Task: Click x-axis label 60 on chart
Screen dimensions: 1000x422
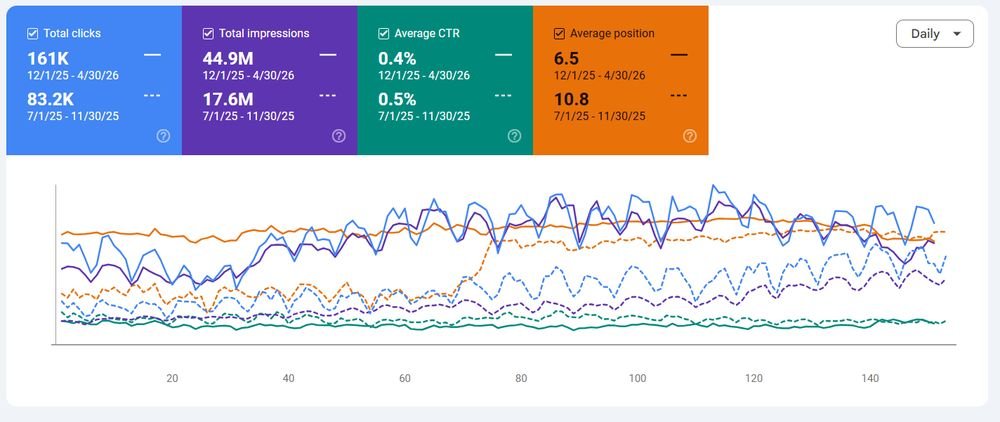Action: pos(405,379)
